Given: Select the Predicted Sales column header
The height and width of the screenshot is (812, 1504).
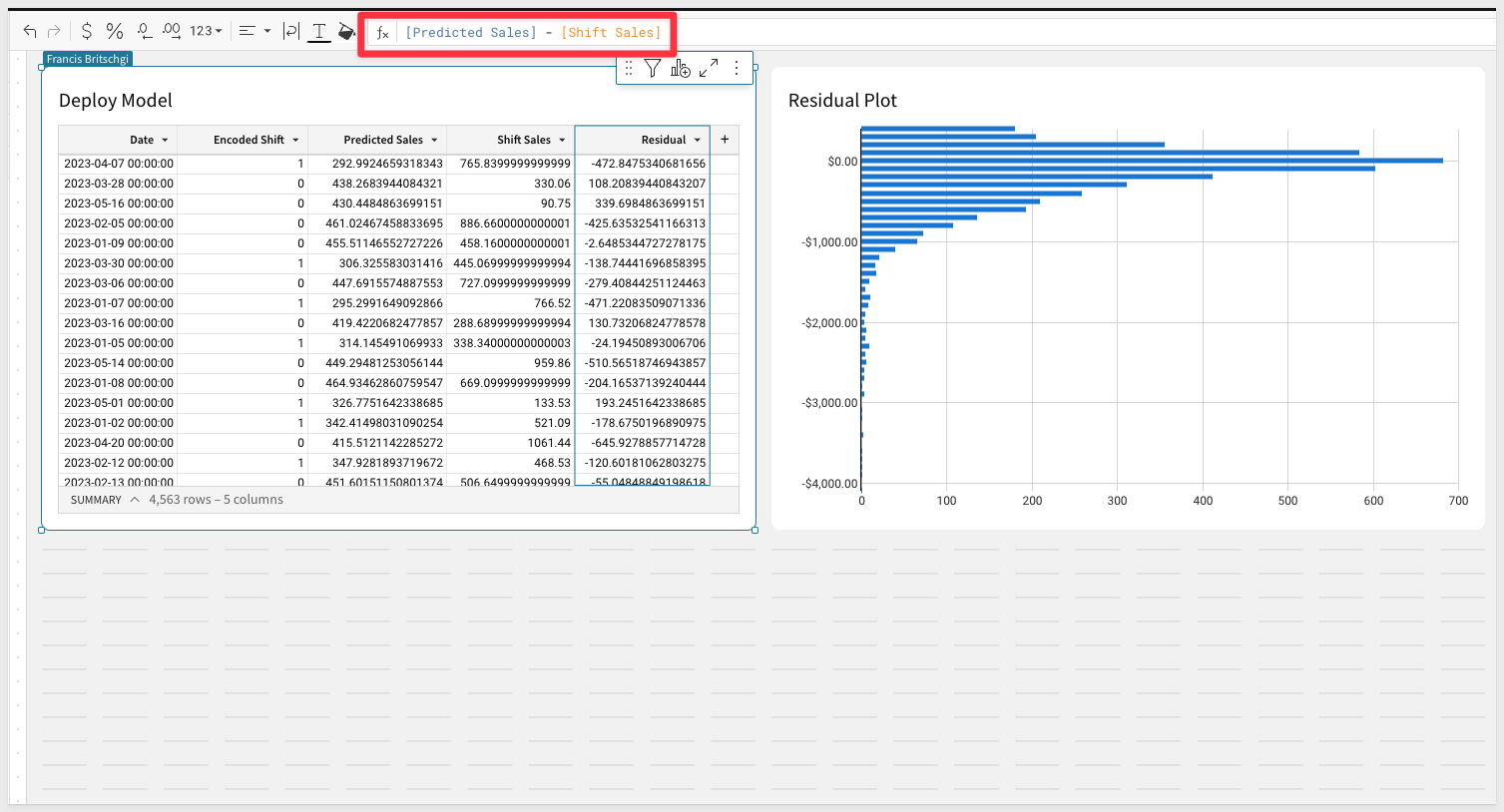Looking at the screenshot, I should [x=382, y=141].
